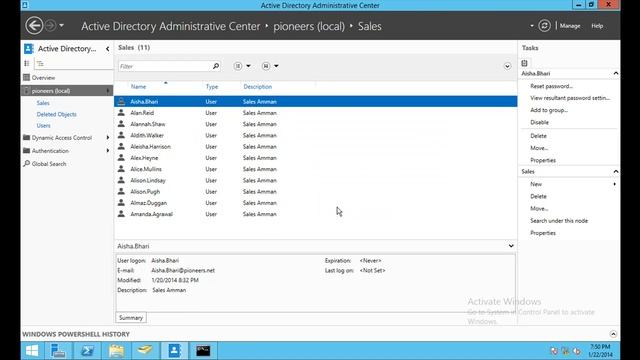Collapse the Aisha.Bhari details pane
Viewport: 640px width, 360px height.
(x=511, y=246)
